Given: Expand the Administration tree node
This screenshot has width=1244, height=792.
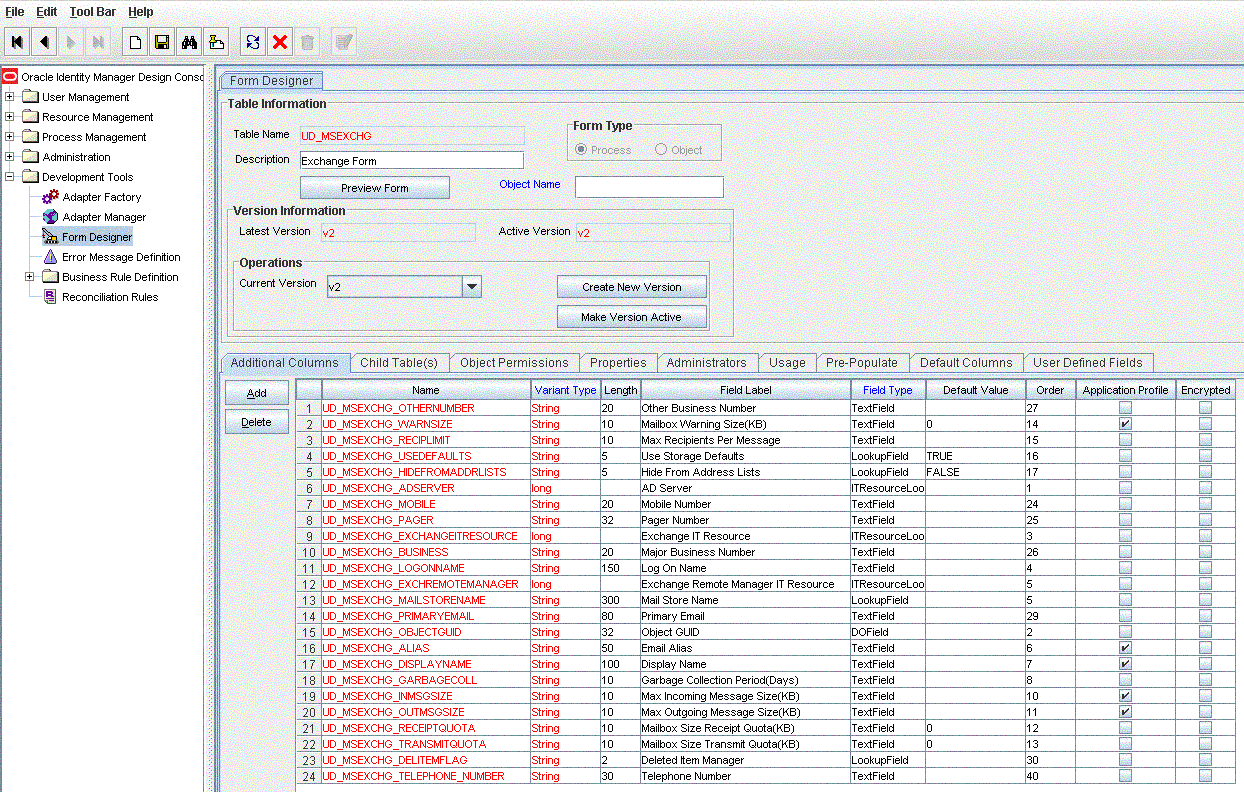Looking at the screenshot, I should (x=10, y=157).
